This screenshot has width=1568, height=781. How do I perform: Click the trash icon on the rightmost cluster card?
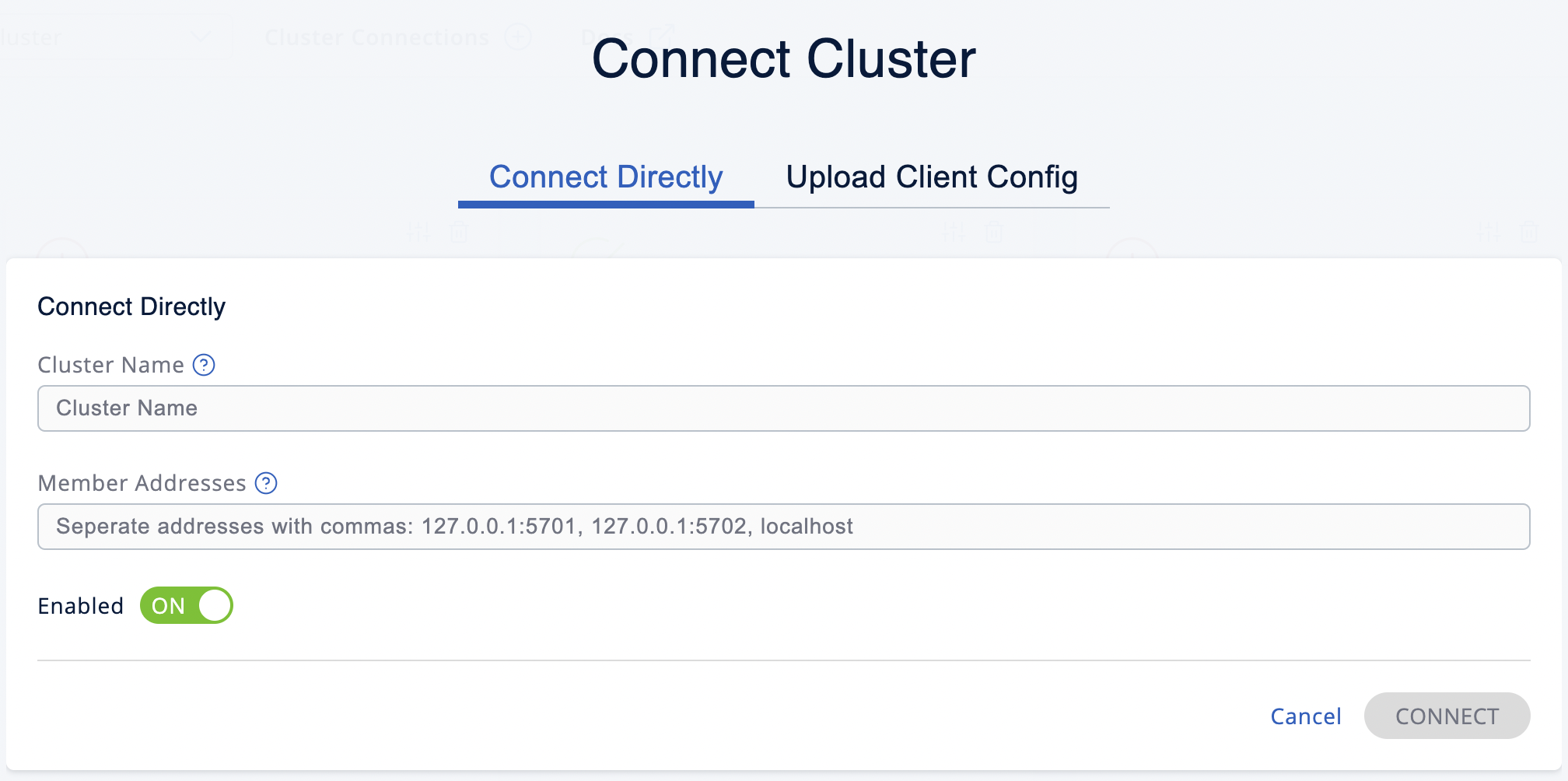point(1528,231)
